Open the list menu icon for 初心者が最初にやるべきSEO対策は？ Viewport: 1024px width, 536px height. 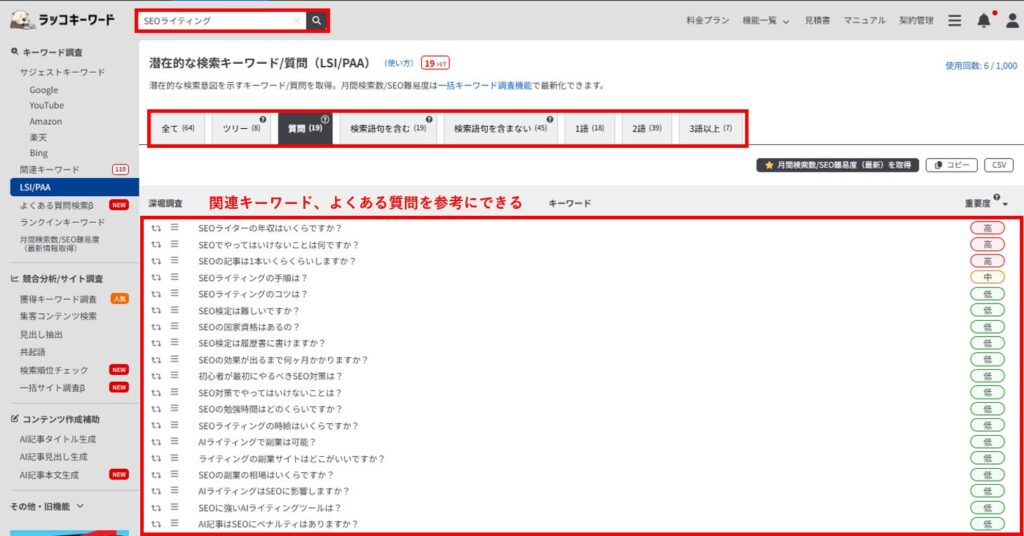tap(174, 375)
